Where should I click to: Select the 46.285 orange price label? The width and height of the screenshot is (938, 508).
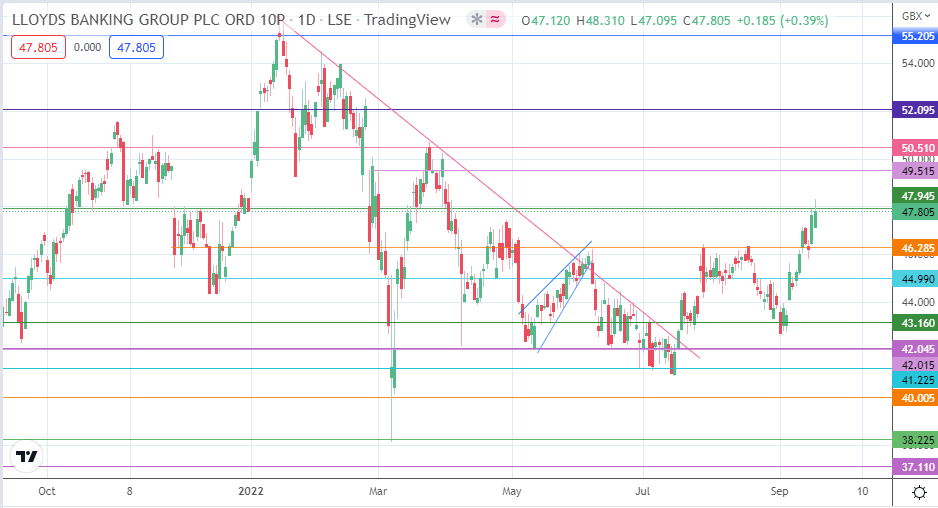tap(915, 248)
